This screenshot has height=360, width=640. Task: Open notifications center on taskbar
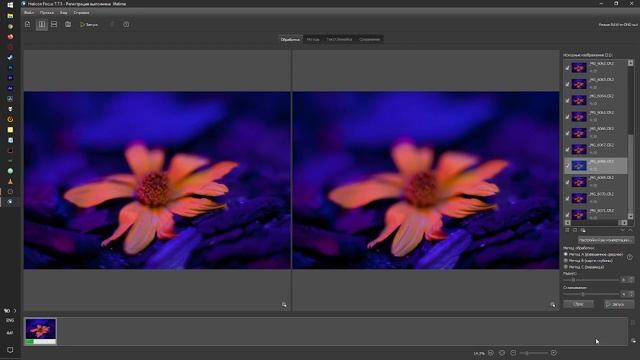10,350
